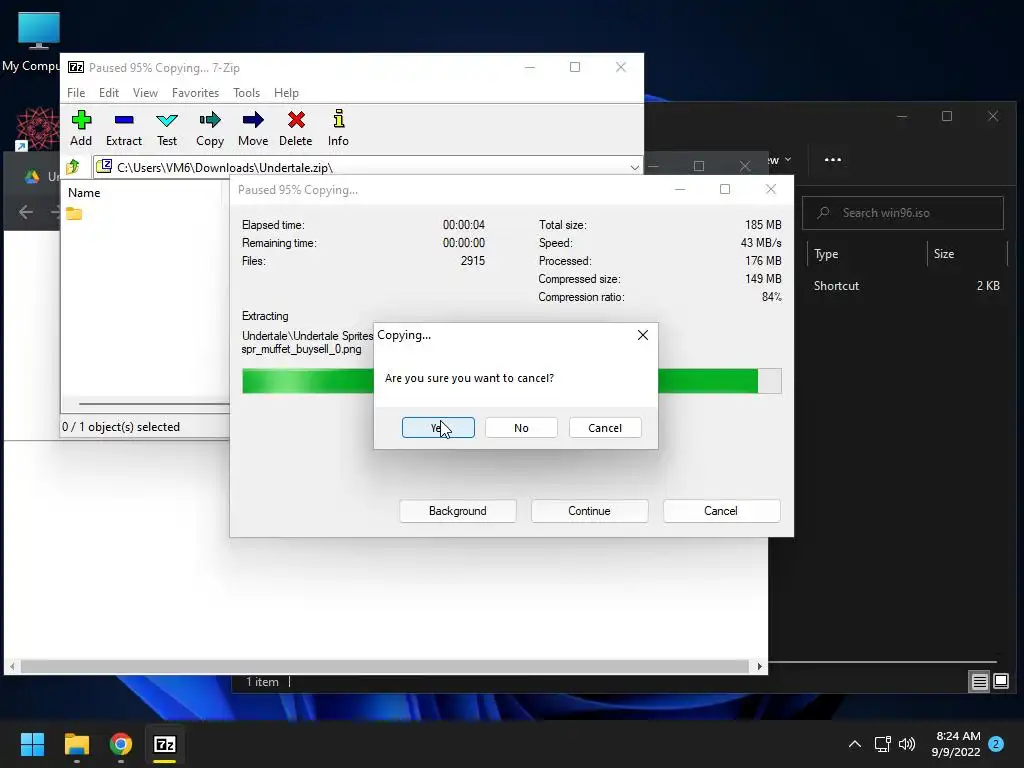1024x768 pixels.
Task: Click the up-folder icon beside the address bar
Action: coord(73,167)
